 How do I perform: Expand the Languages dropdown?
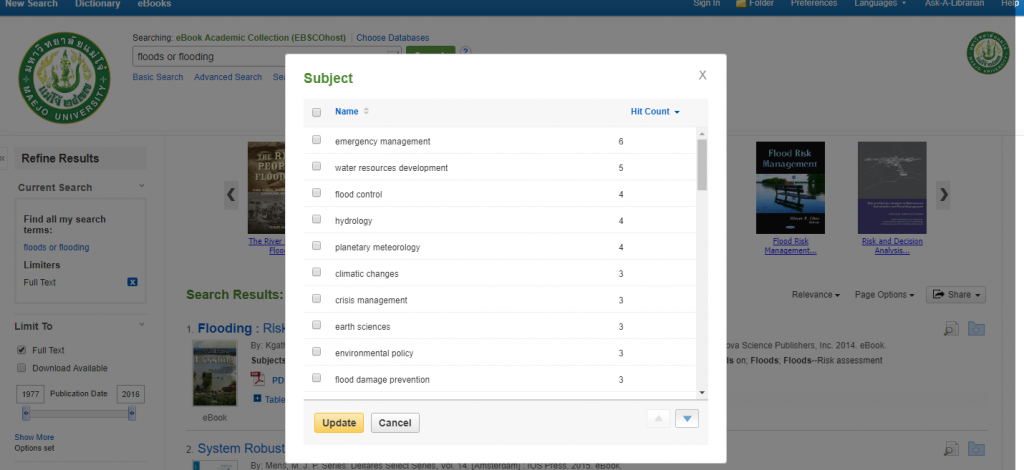pyautogui.click(x=880, y=4)
